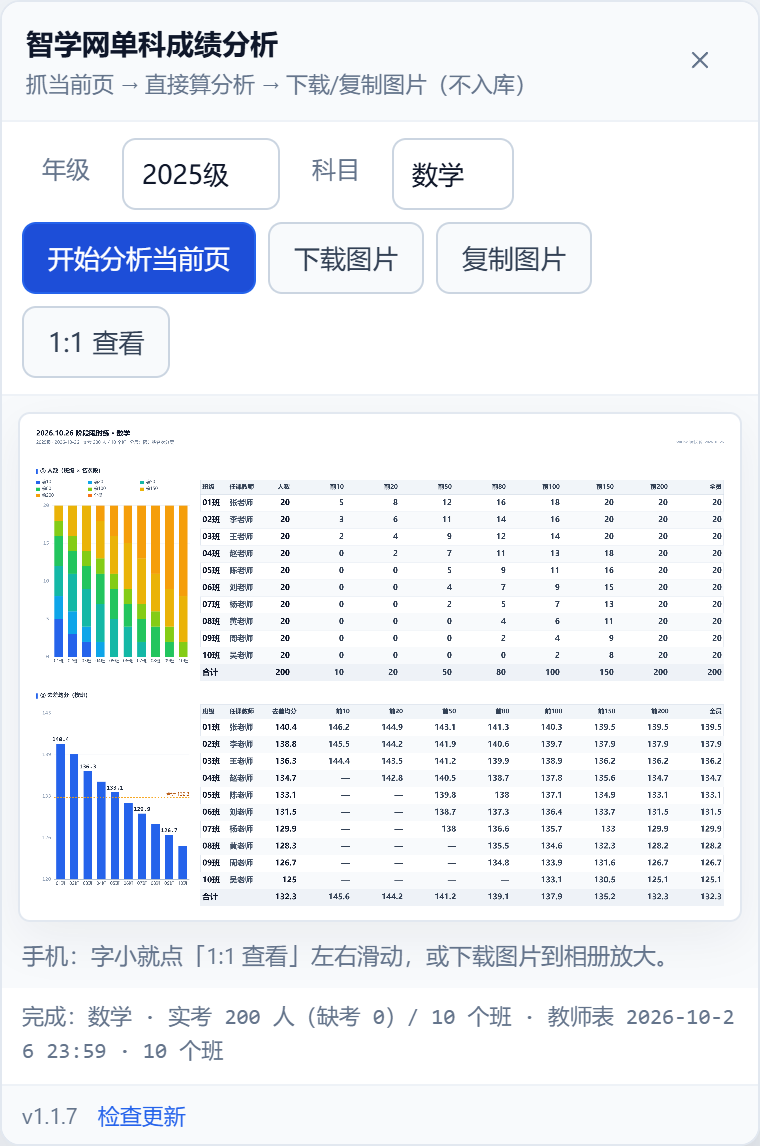760x1146 pixels.
Task: Click the status line 完成：数学 · 实考 200 人
Action: [378, 1033]
